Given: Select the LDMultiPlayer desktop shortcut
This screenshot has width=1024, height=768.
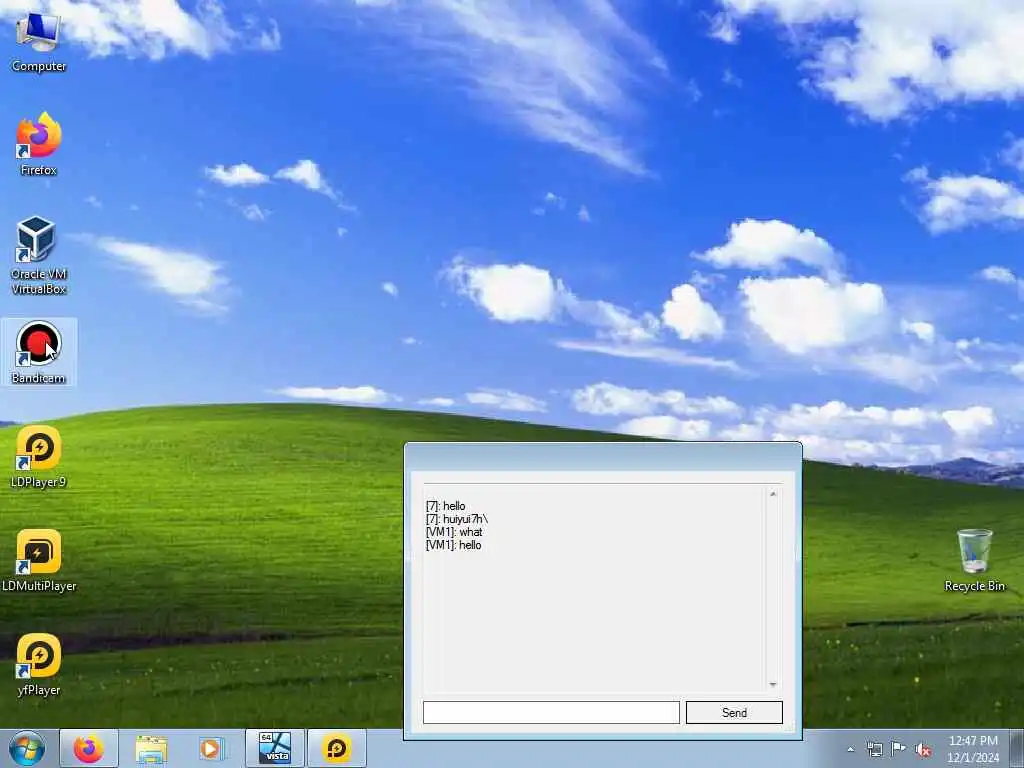Looking at the screenshot, I should tap(39, 560).
